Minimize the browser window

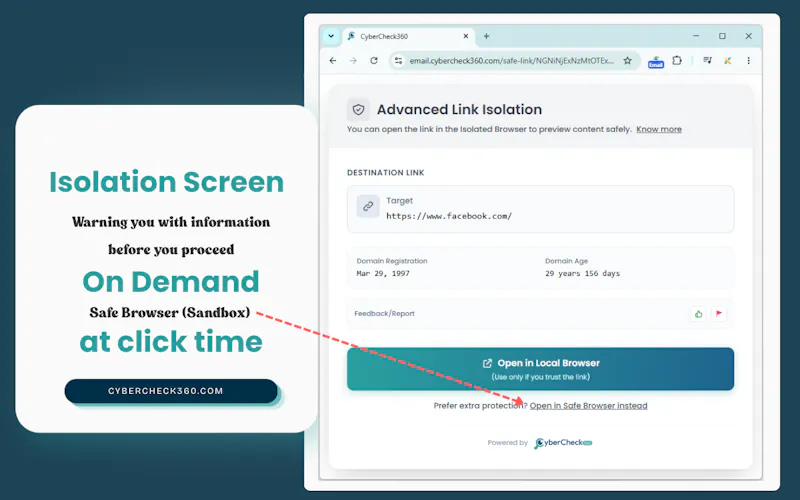696,36
